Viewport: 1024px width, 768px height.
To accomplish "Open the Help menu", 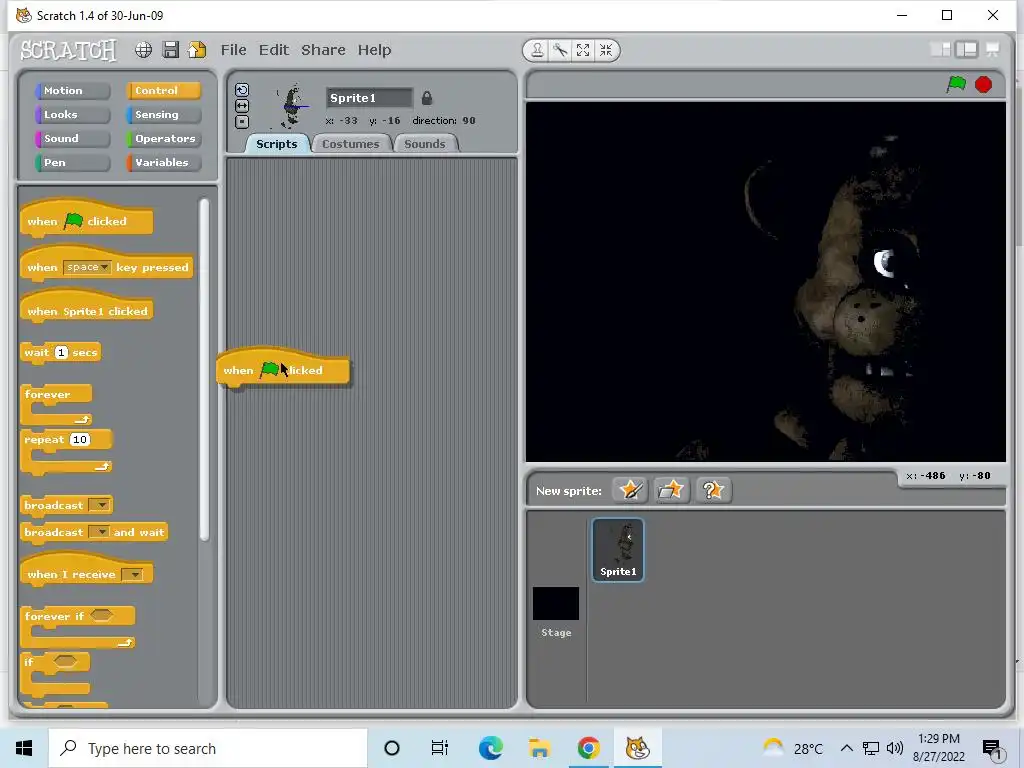I will (374, 50).
